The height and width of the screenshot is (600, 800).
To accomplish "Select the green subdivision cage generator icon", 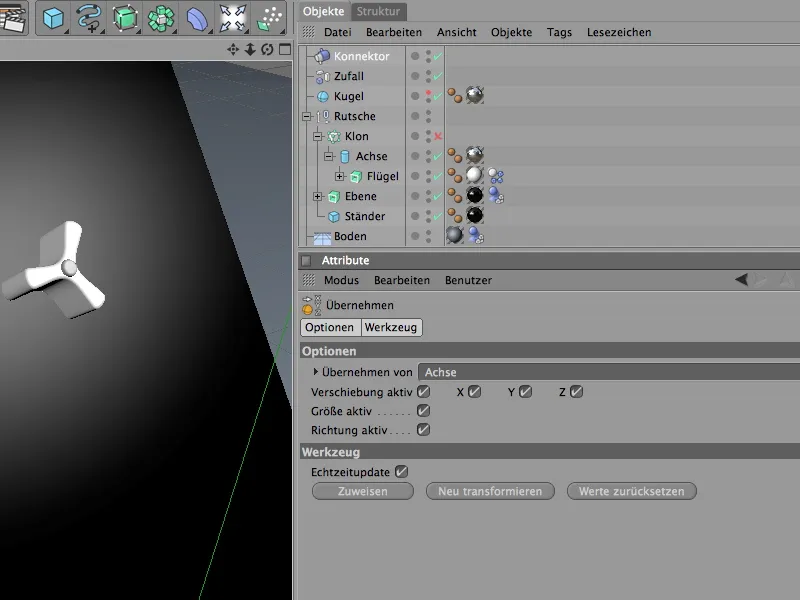I will 124,18.
